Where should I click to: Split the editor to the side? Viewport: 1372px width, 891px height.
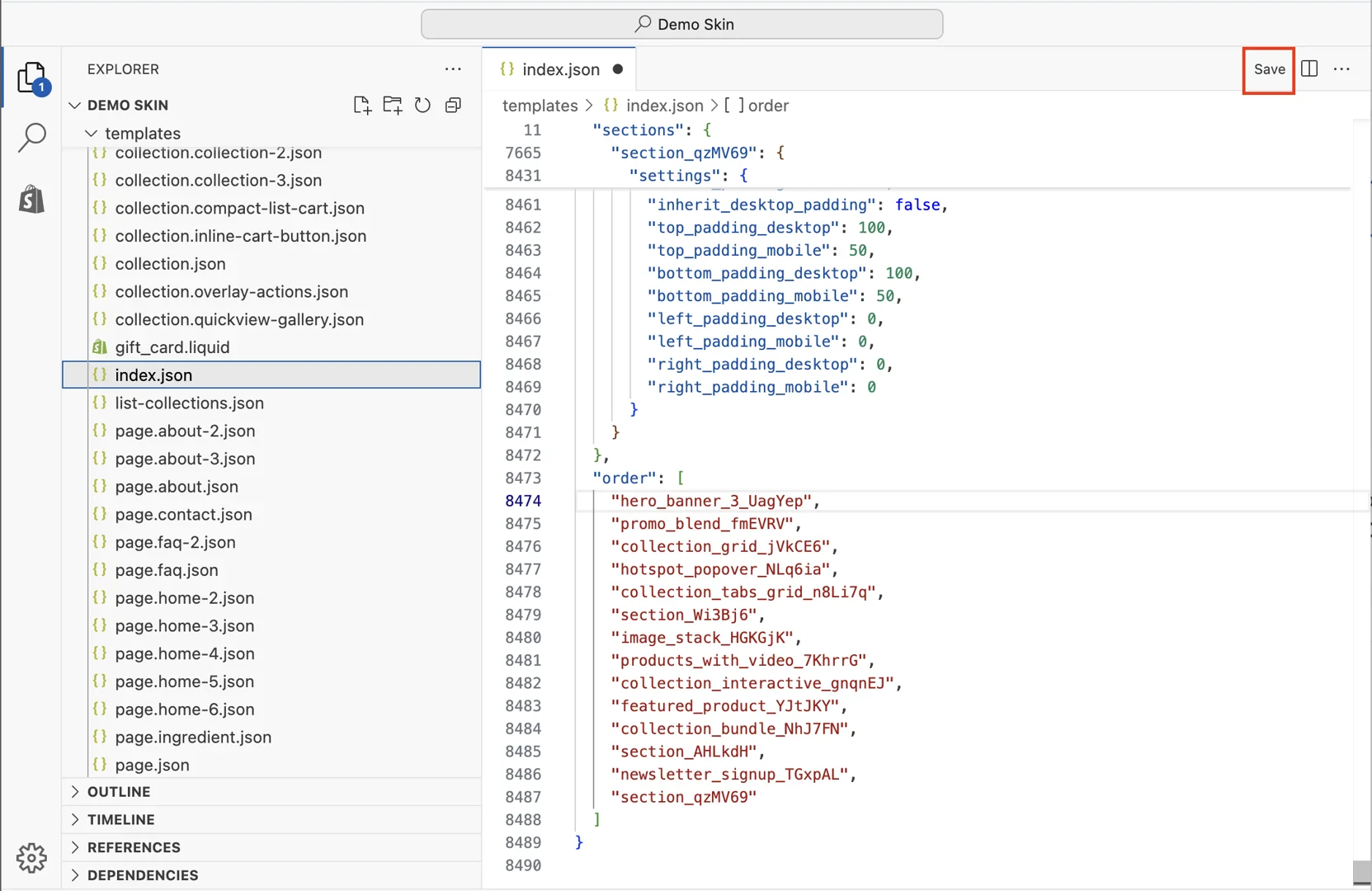tap(1310, 69)
